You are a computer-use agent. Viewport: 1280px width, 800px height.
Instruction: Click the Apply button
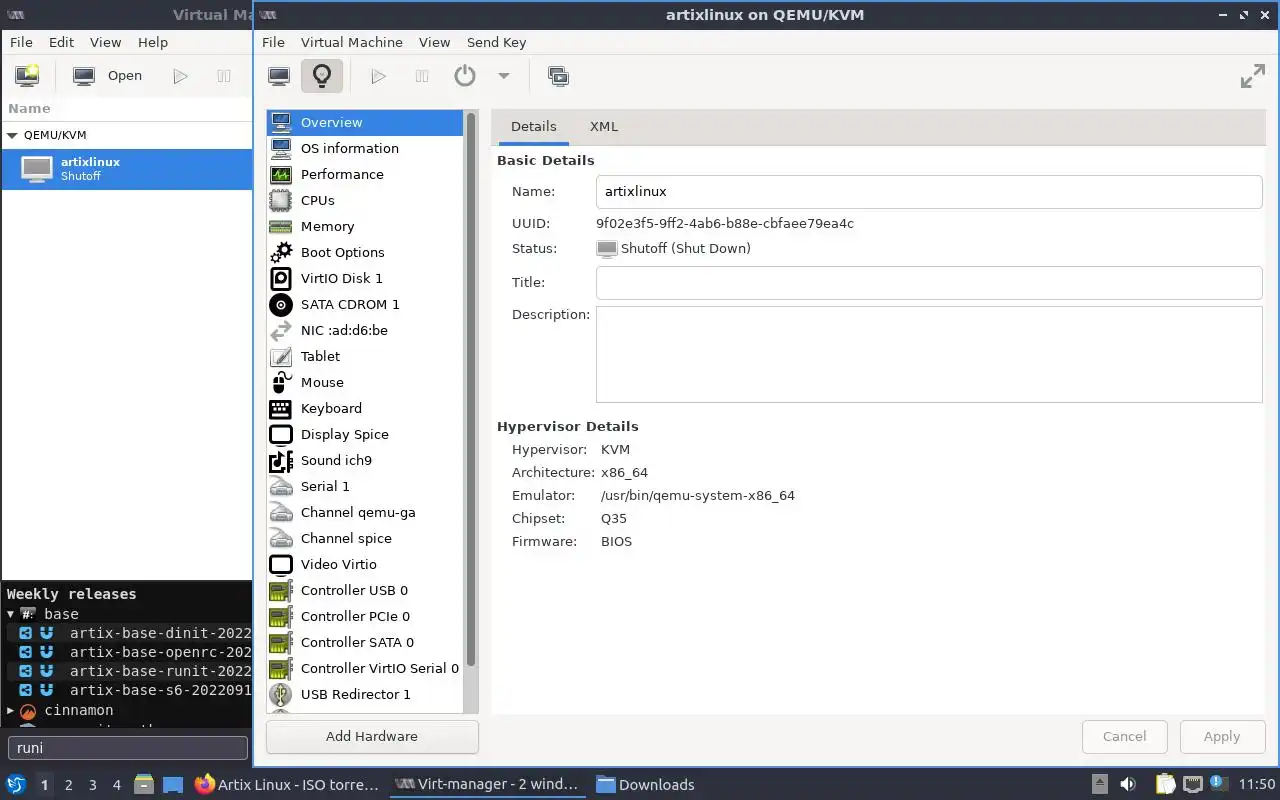1221,736
